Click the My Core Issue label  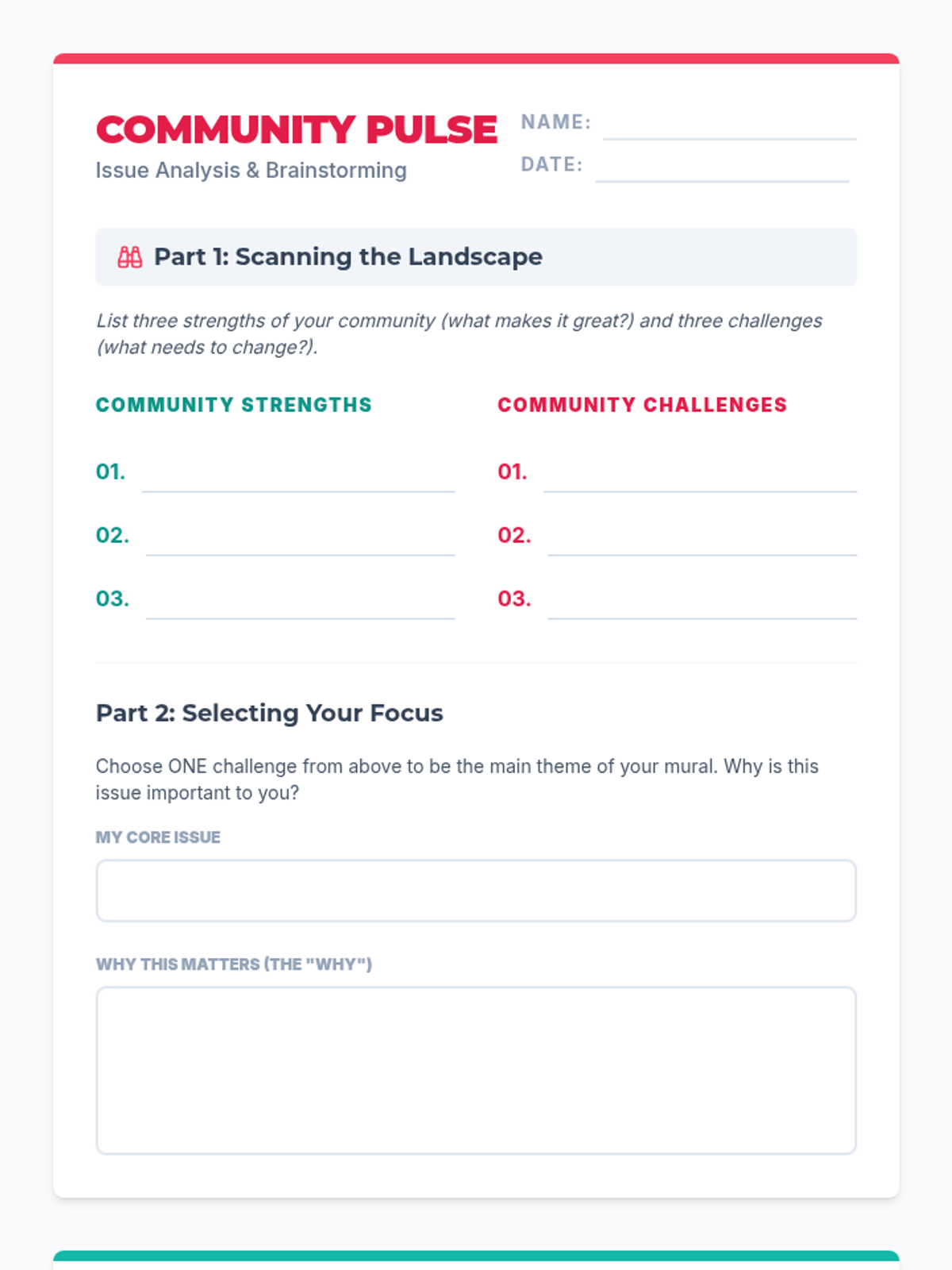coord(158,837)
